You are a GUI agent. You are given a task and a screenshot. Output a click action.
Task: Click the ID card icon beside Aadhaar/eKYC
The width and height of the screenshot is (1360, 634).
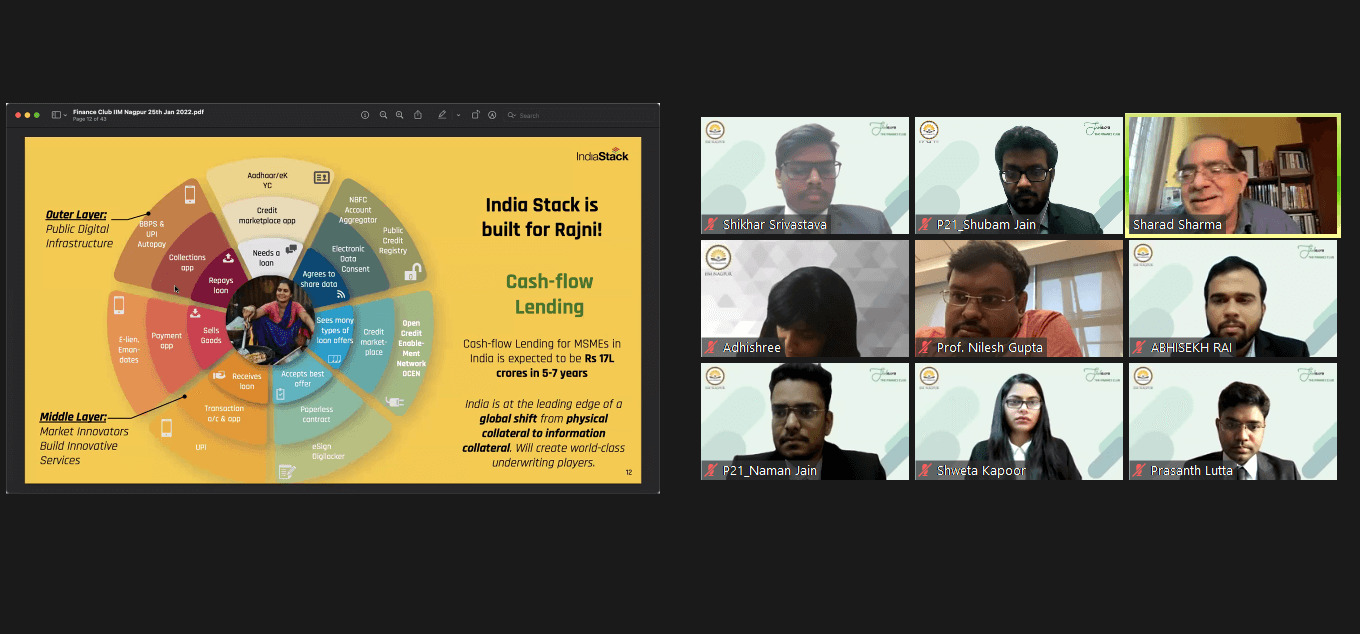[322, 177]
